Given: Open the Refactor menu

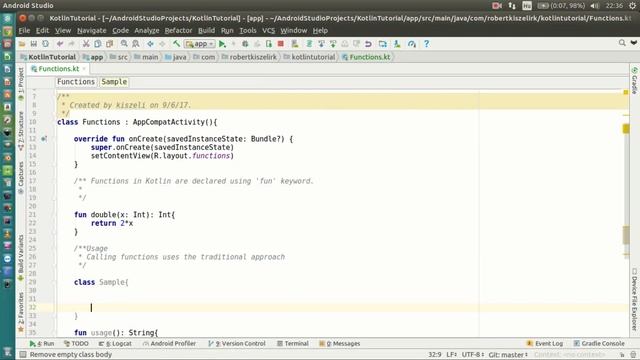Looking at the screenshot, I should pos(178,31).
